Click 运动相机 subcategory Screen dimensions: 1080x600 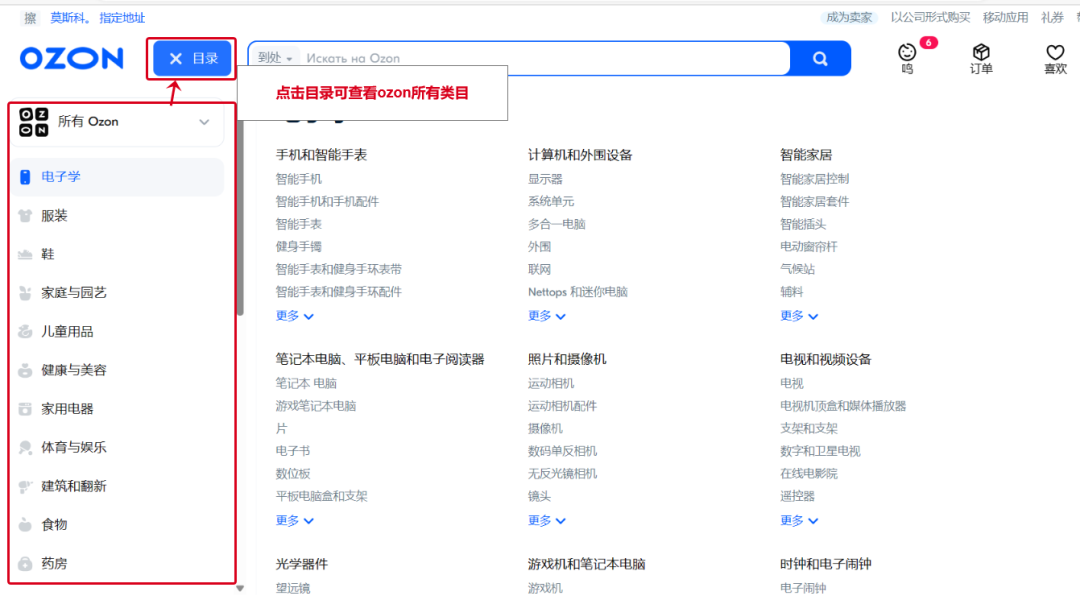pyautogui.click(x=550, y=383)
